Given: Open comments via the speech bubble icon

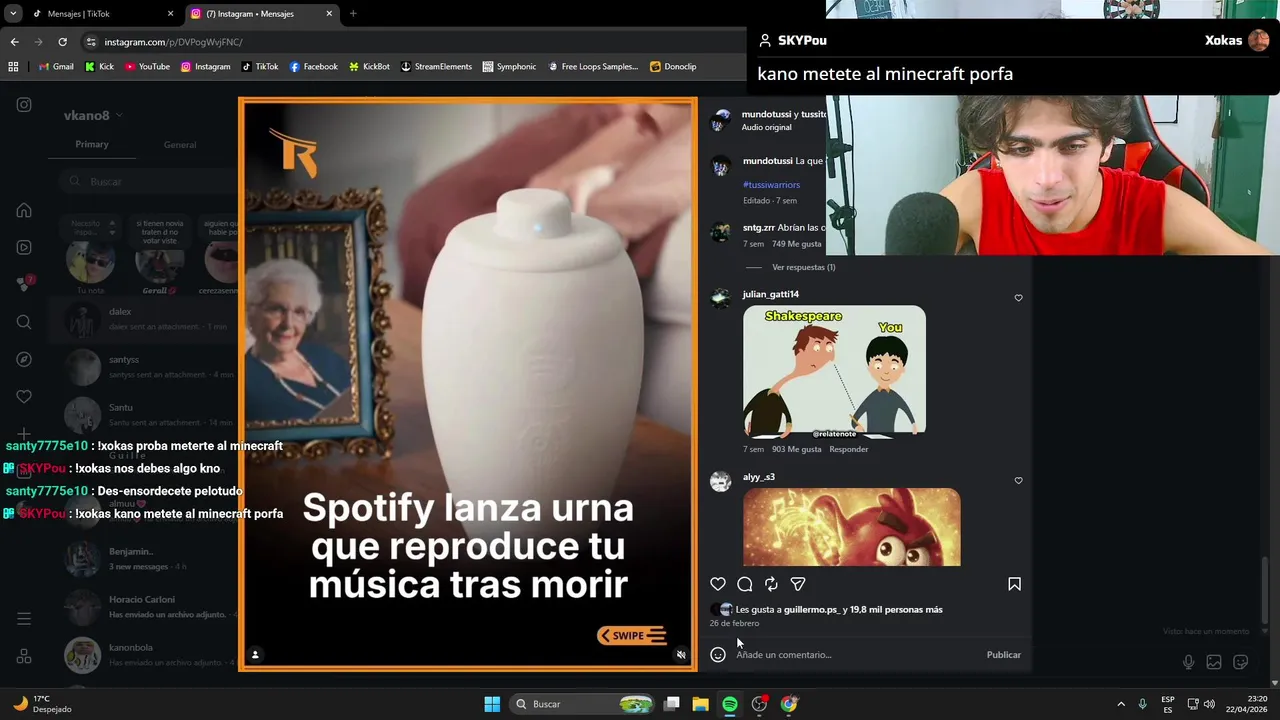Looking at the screenshot, I should pyautogui.click(x=745, y=584).
